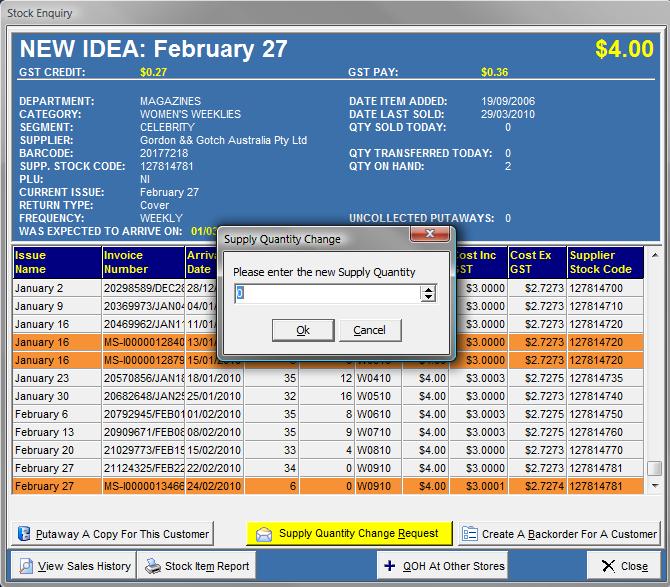Open View Sales History via its icon
The width and height of the screenshot is (670, 587).
24,566
